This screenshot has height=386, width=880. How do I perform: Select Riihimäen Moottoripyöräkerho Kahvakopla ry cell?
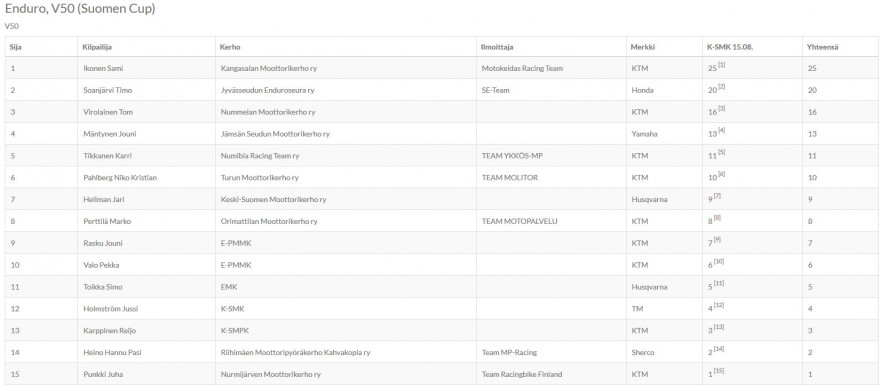(295, 352)
